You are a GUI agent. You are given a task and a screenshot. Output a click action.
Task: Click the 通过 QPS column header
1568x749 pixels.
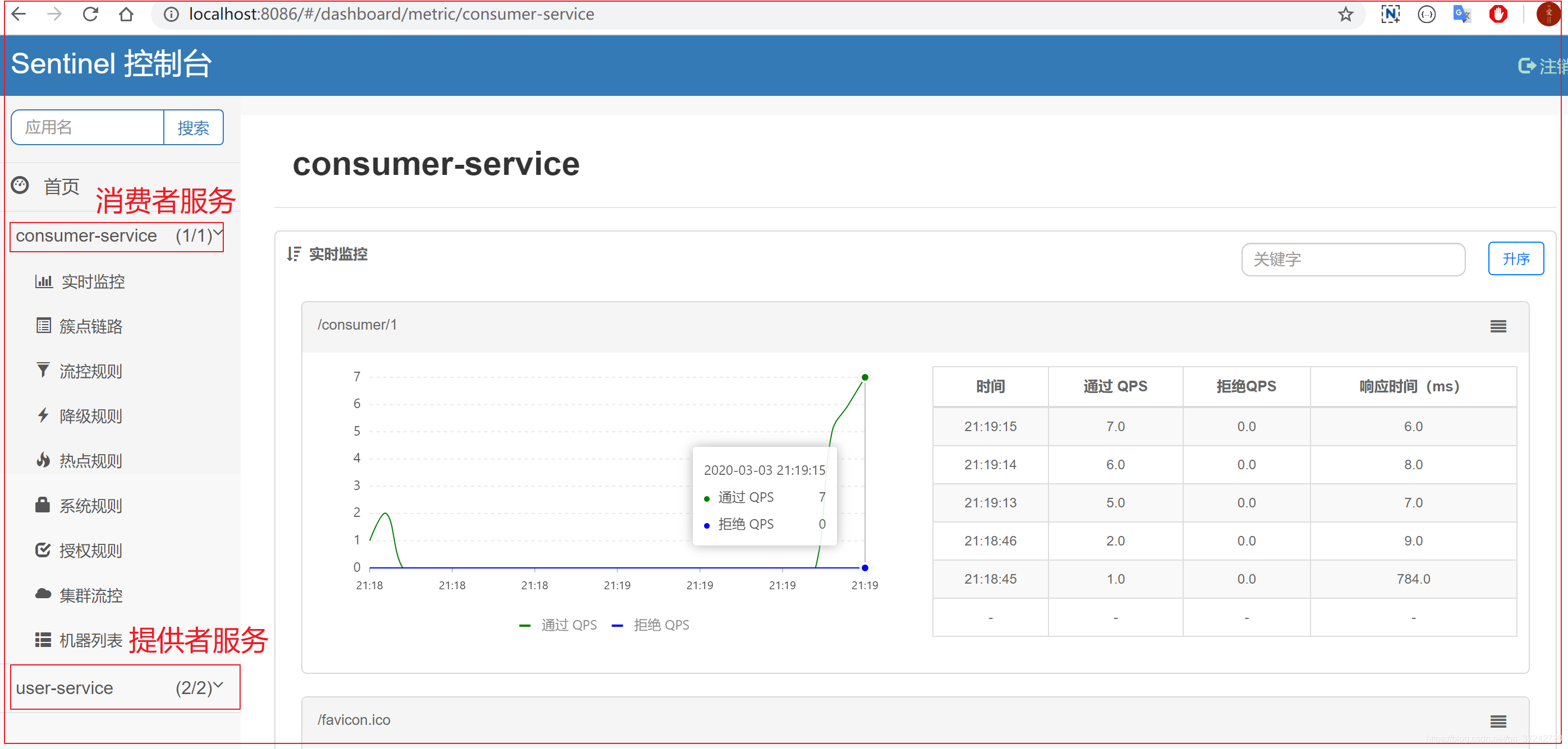click(x=1115, y=386)
